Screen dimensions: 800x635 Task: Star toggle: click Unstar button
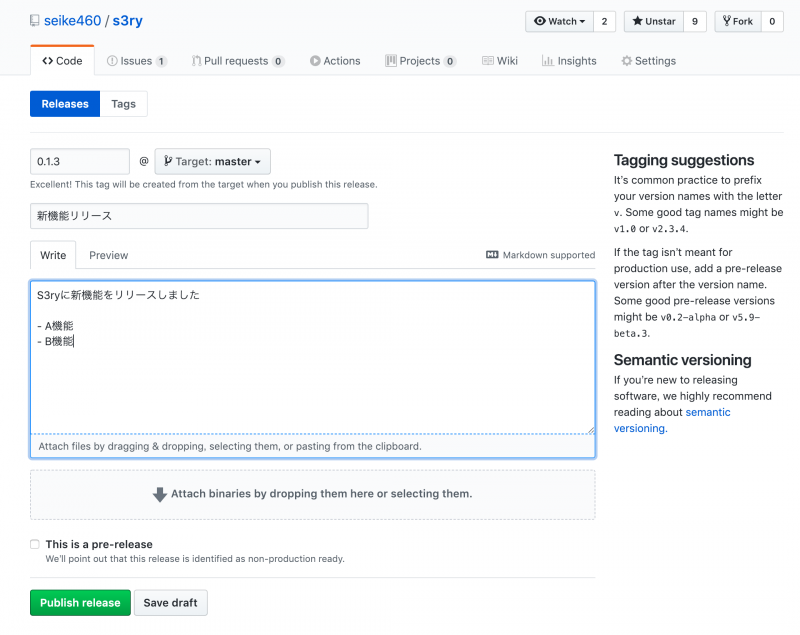tap(653, 21)
